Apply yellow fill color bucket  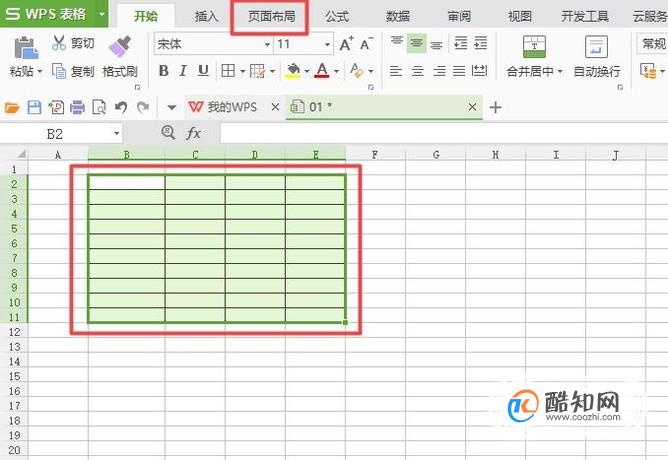pos(293,71)
